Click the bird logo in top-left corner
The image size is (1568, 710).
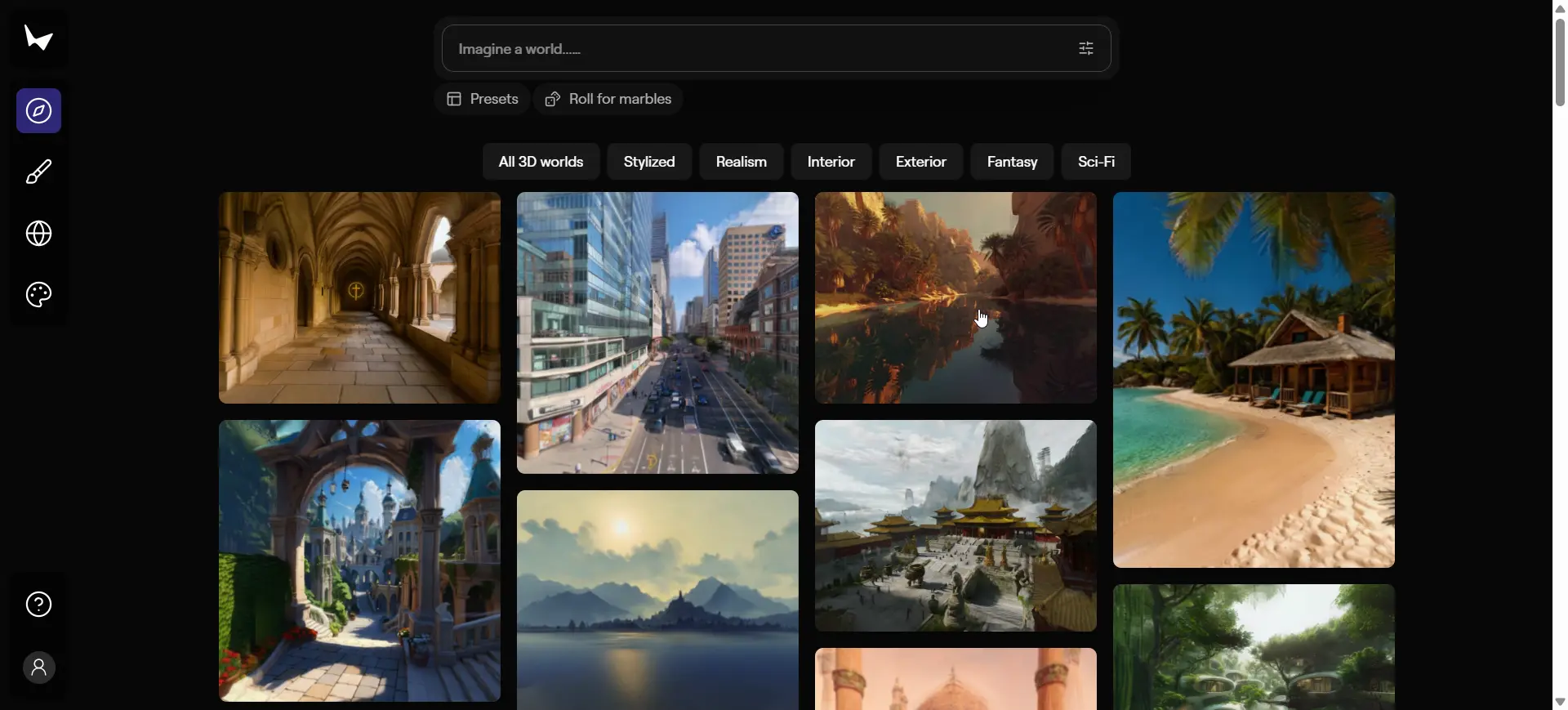click(38, 38)
